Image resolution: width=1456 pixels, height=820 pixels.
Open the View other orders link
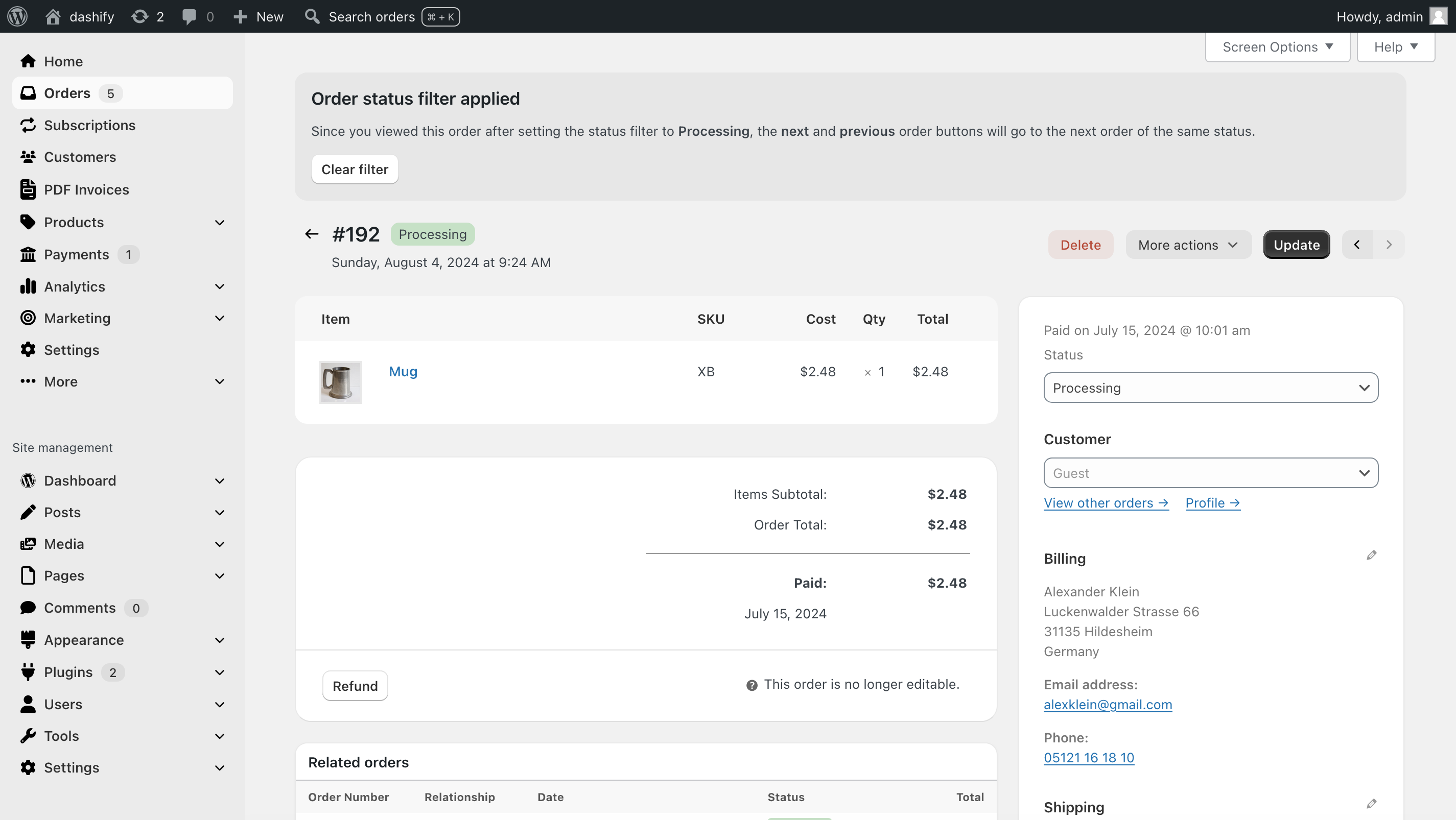[1106, 502]
